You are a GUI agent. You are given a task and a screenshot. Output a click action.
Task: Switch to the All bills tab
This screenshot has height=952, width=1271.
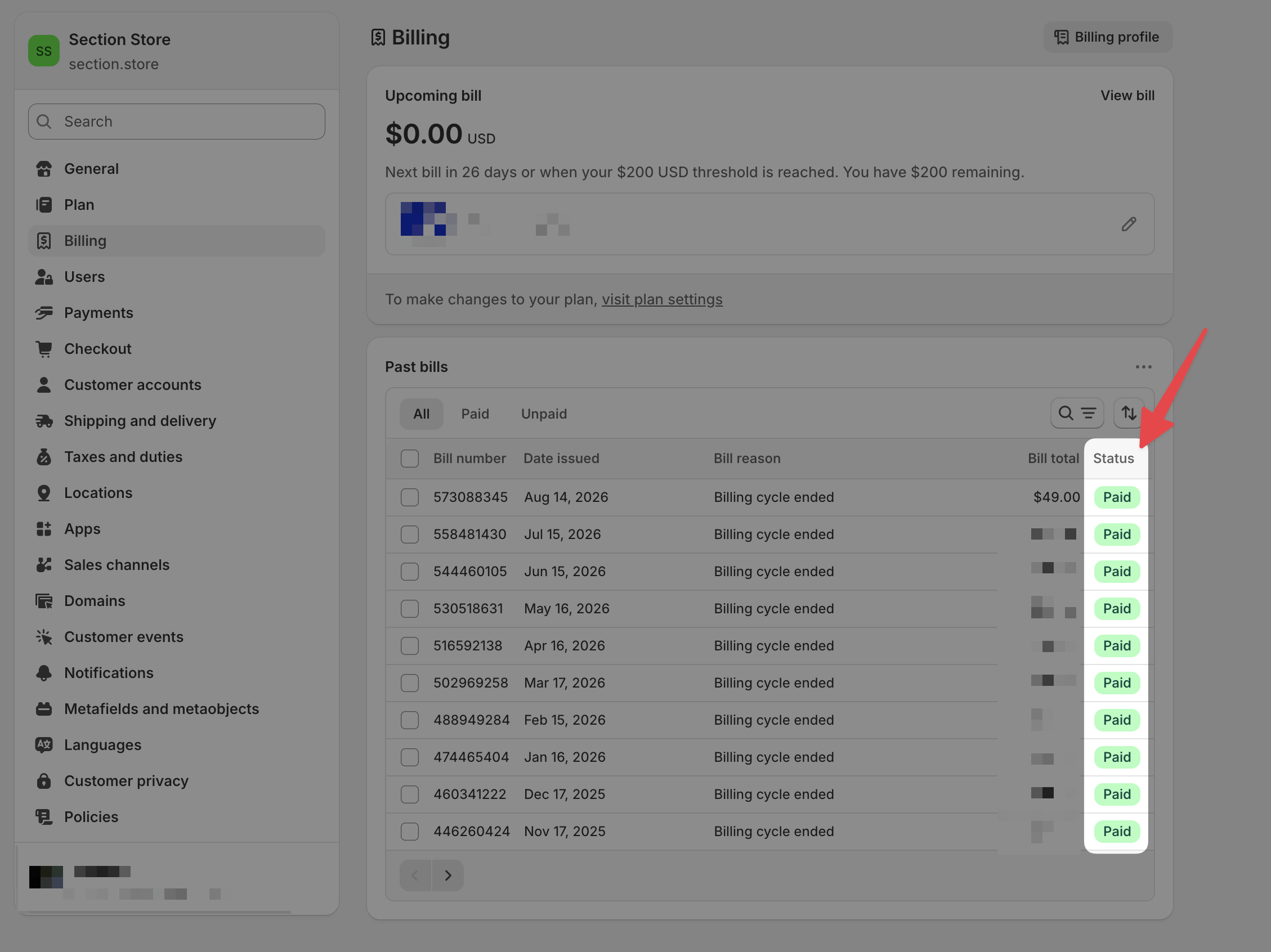pos(422,414)
